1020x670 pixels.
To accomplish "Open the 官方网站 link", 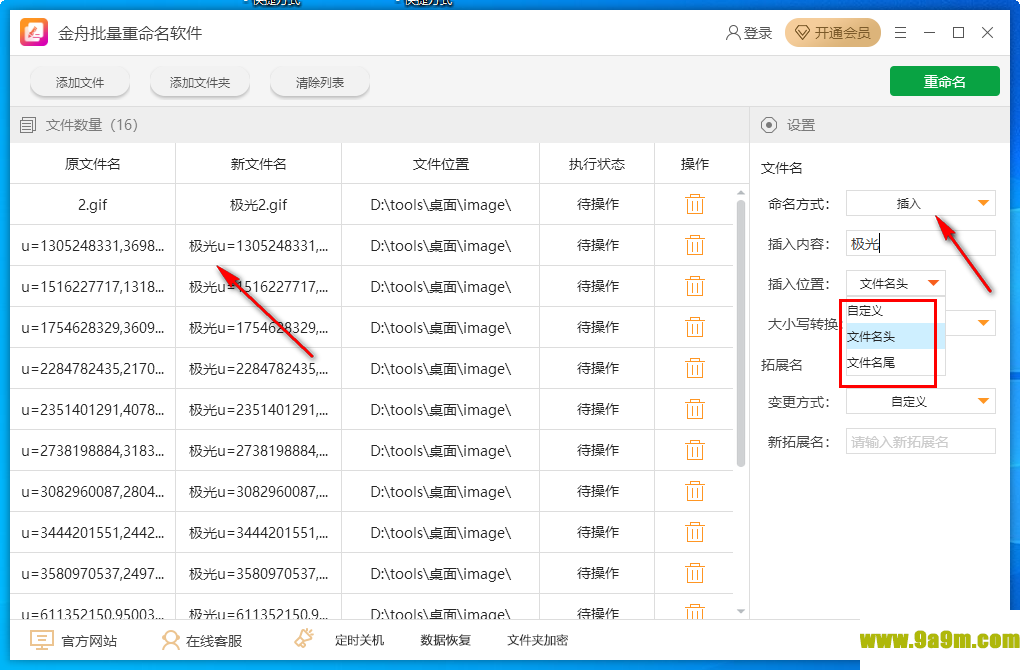I will 89,641.
